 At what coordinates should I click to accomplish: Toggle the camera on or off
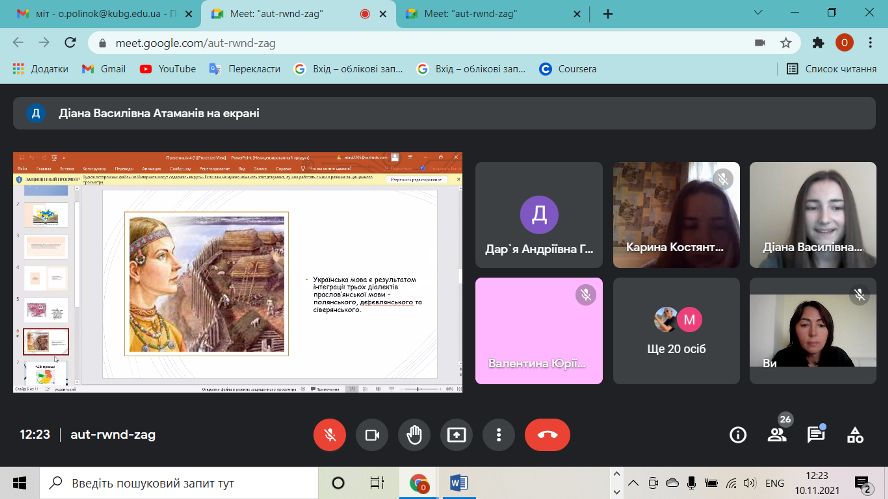[372, 435]
